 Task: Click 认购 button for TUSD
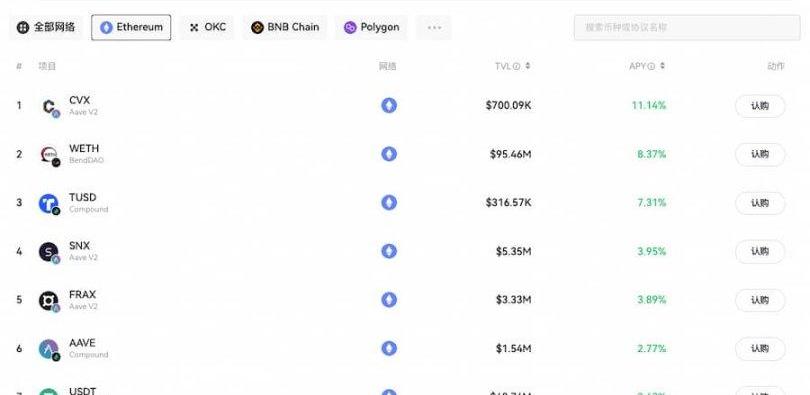pyautogui.click(x=760, y=203)
